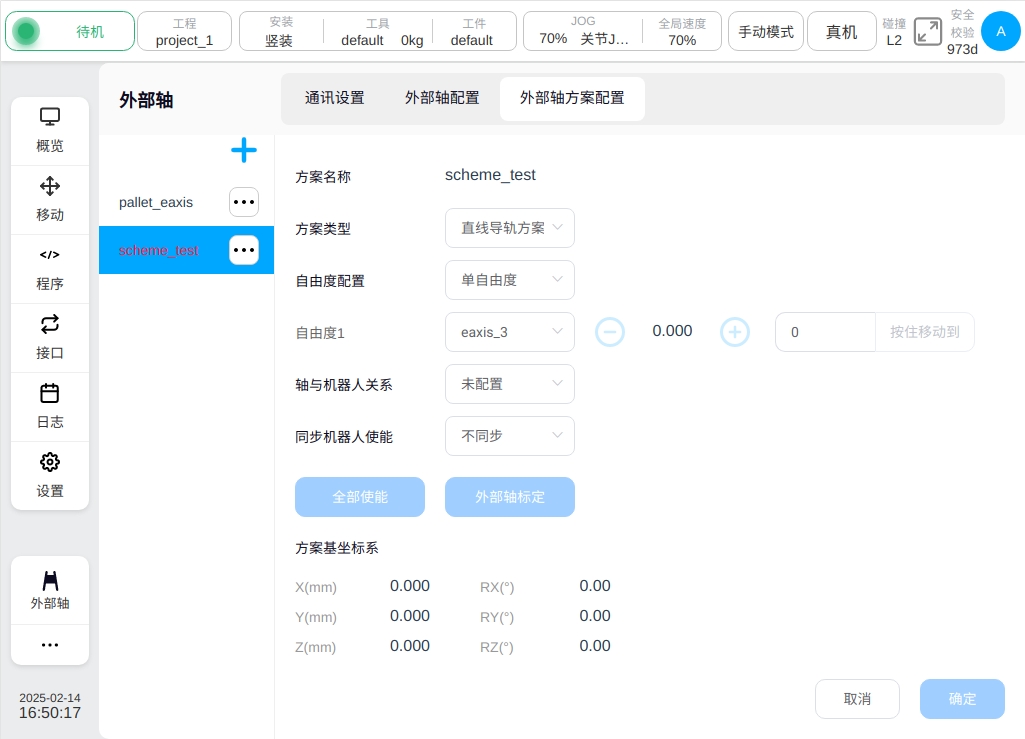Expand the 自由度配置 dropdown
Viewport: 1025px width, 739px height.
(510, 280)
